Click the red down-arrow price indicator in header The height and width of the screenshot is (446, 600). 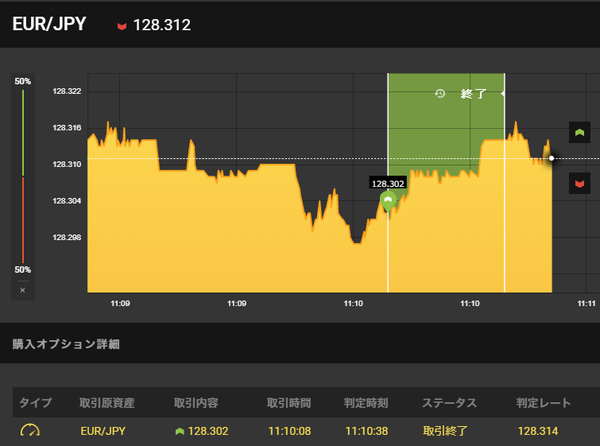[122, 25]
